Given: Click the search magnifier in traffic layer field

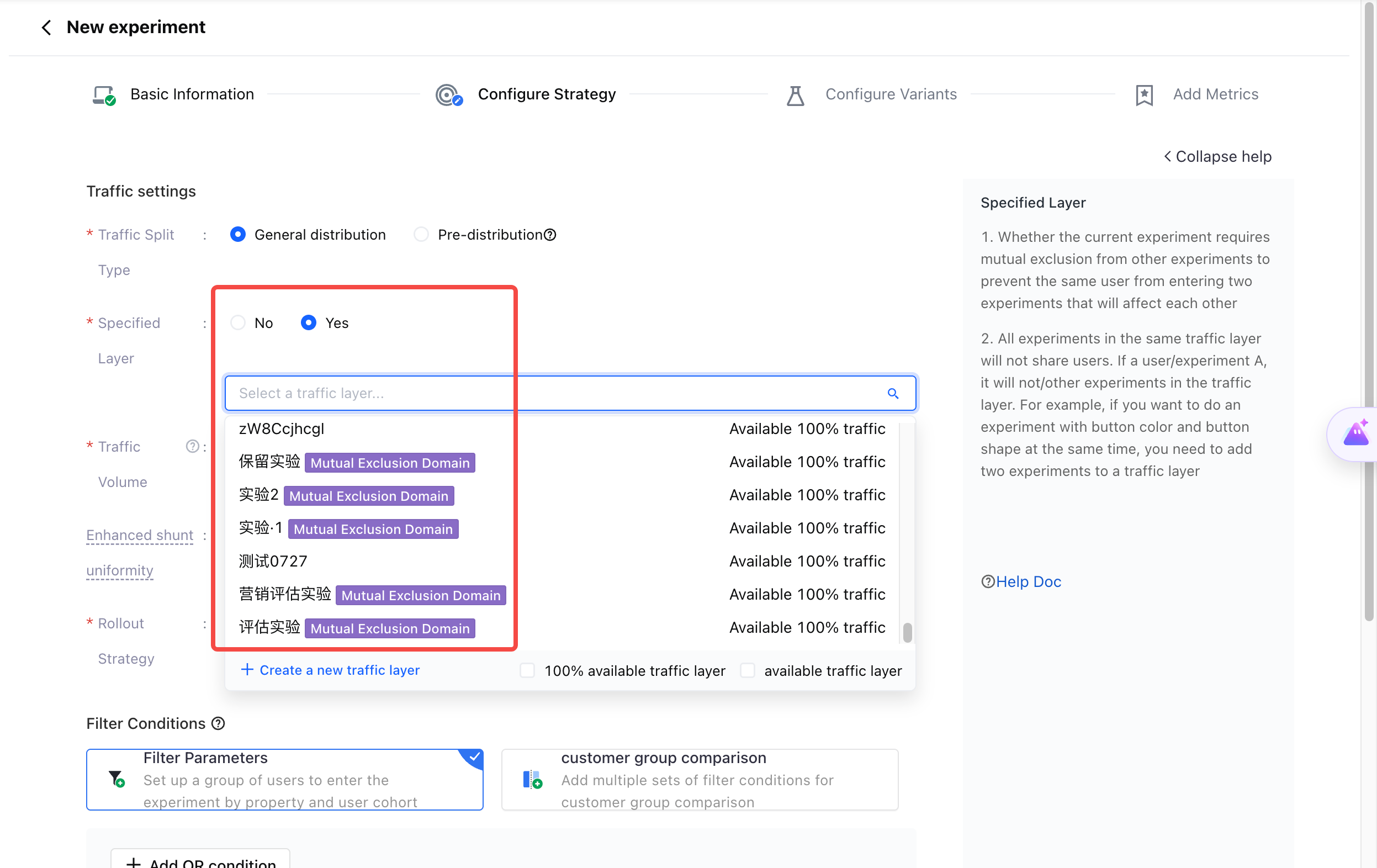Looking at the screenshot, I should click(893, 393).
